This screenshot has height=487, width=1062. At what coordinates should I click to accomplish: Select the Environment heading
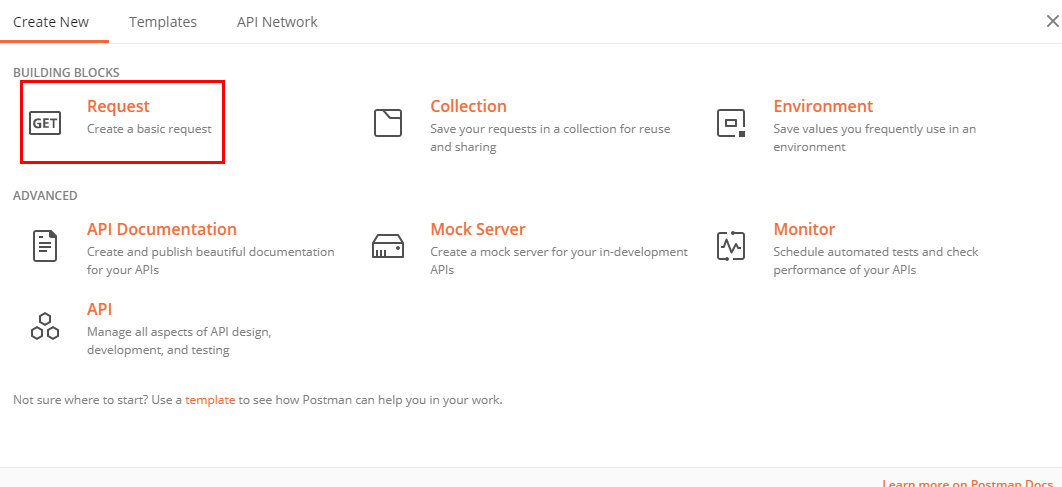[823, 106]
